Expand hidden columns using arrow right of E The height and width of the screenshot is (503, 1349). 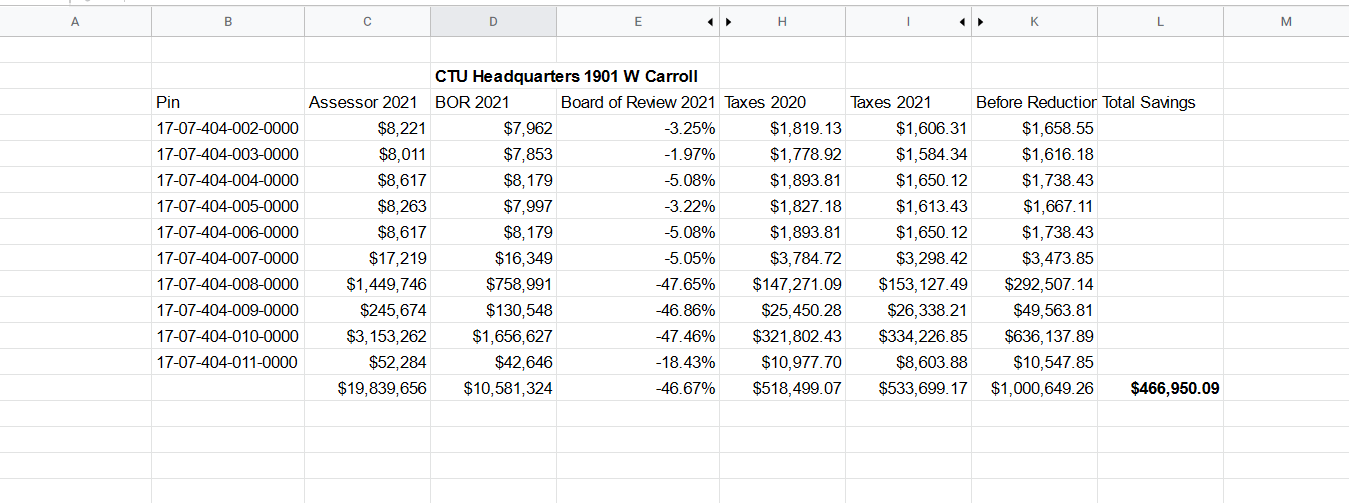710,21
